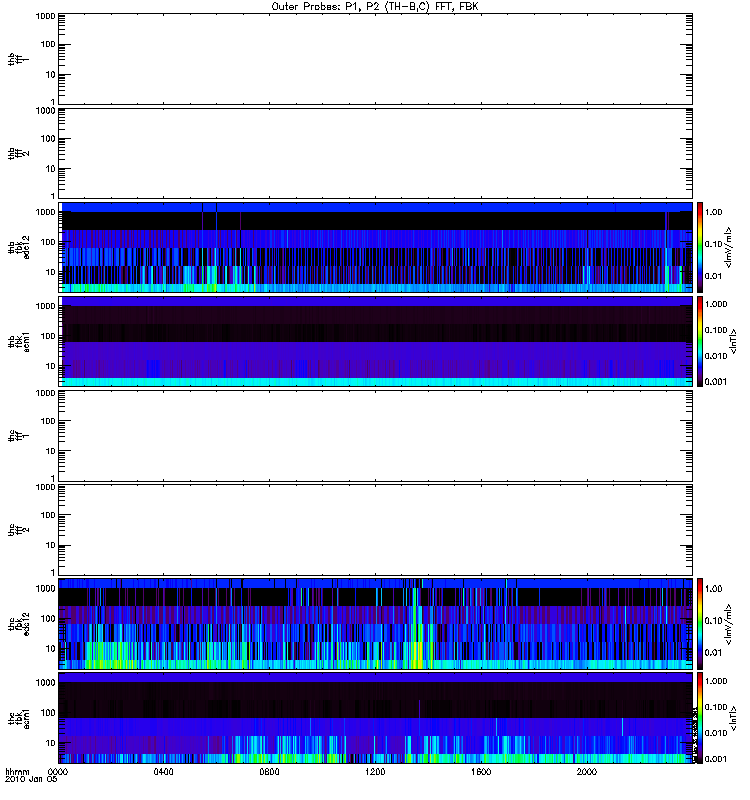Click the thb edc12 mV/m color bar
Viewport: 750px width, 800px height.
pos(700,247)
